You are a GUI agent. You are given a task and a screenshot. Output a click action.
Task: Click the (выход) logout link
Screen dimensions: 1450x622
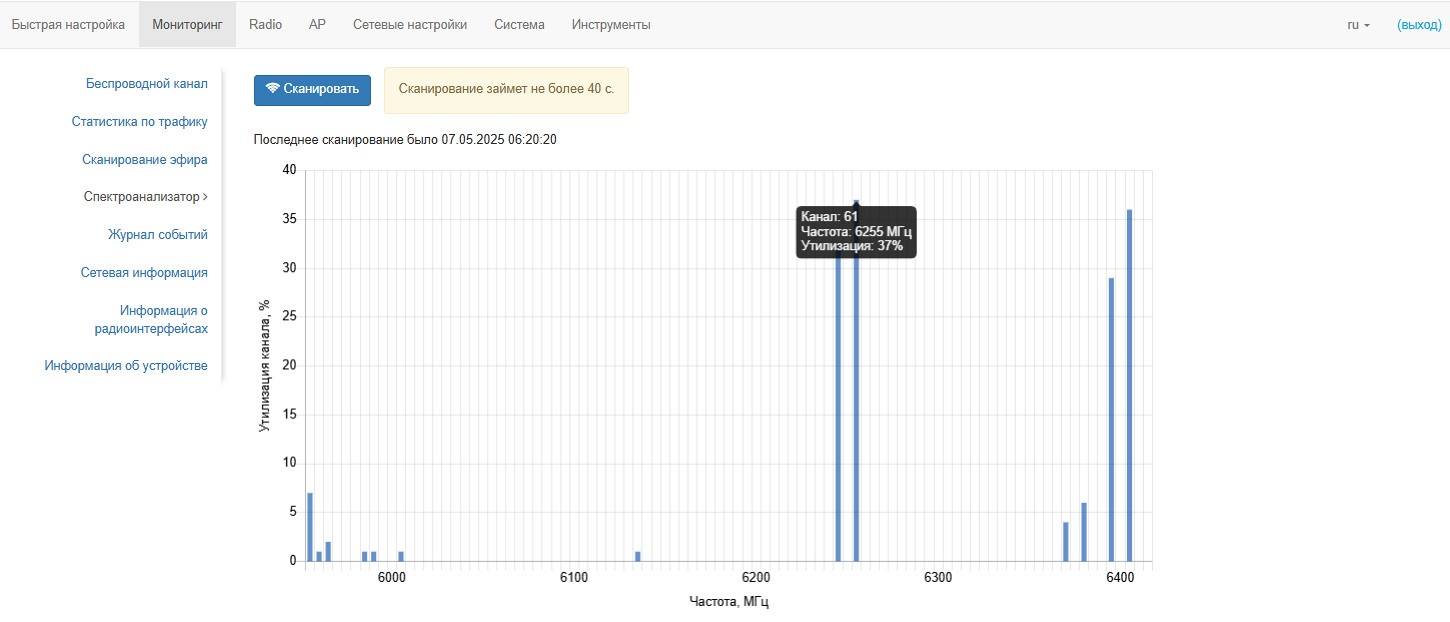[1419, 25]
